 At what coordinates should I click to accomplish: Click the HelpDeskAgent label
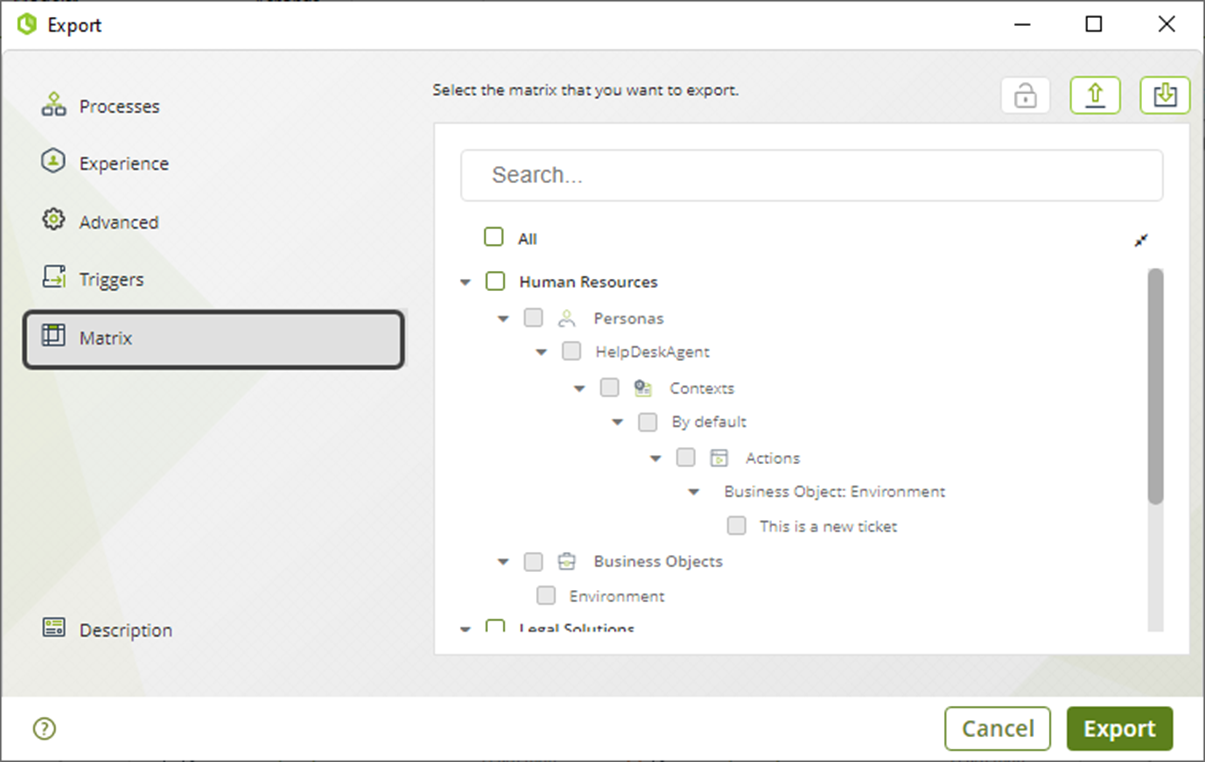click(652, 352)
